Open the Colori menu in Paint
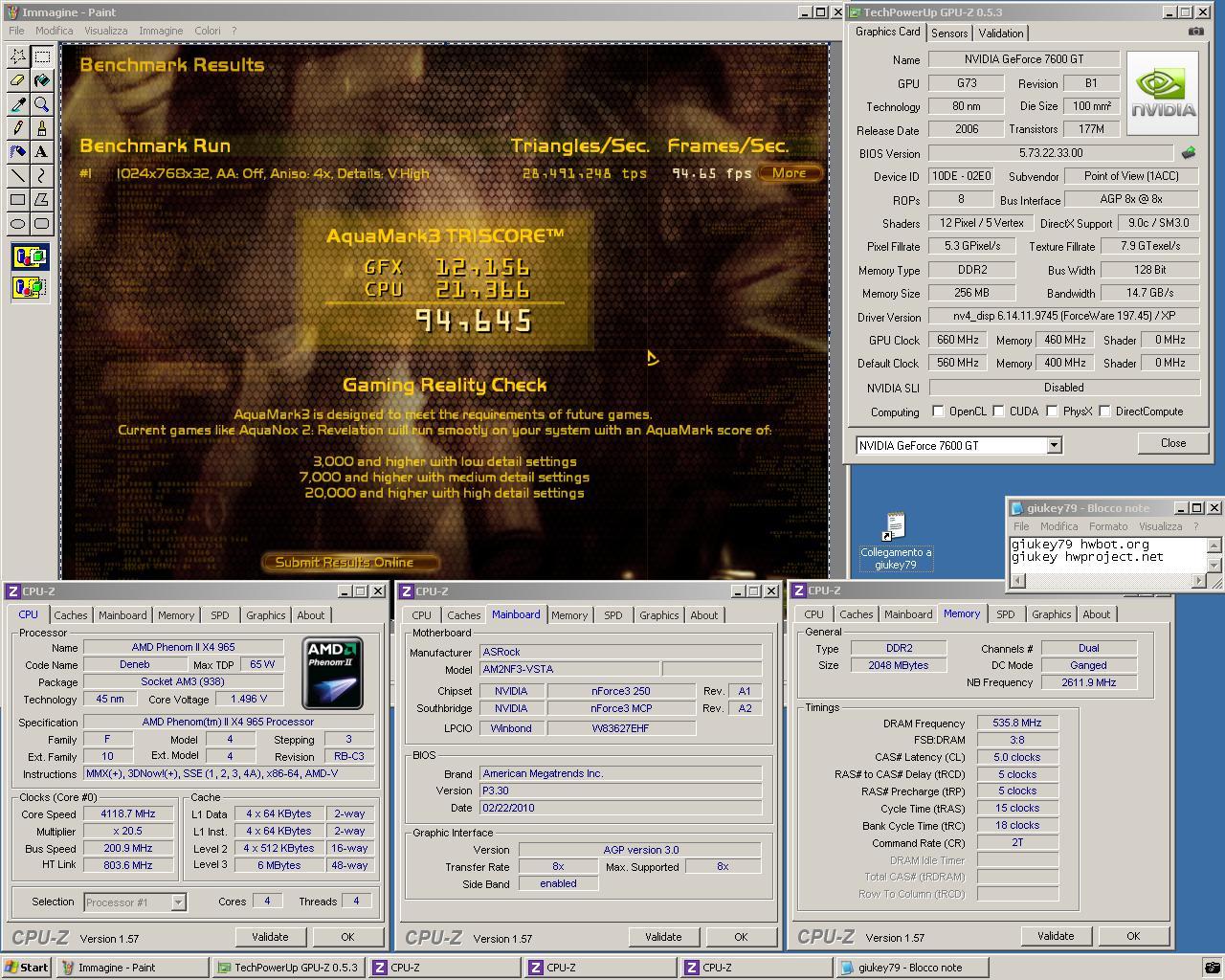Viewport: 1225px width, 980px height. pyautogui.click(x=208, y=31)
